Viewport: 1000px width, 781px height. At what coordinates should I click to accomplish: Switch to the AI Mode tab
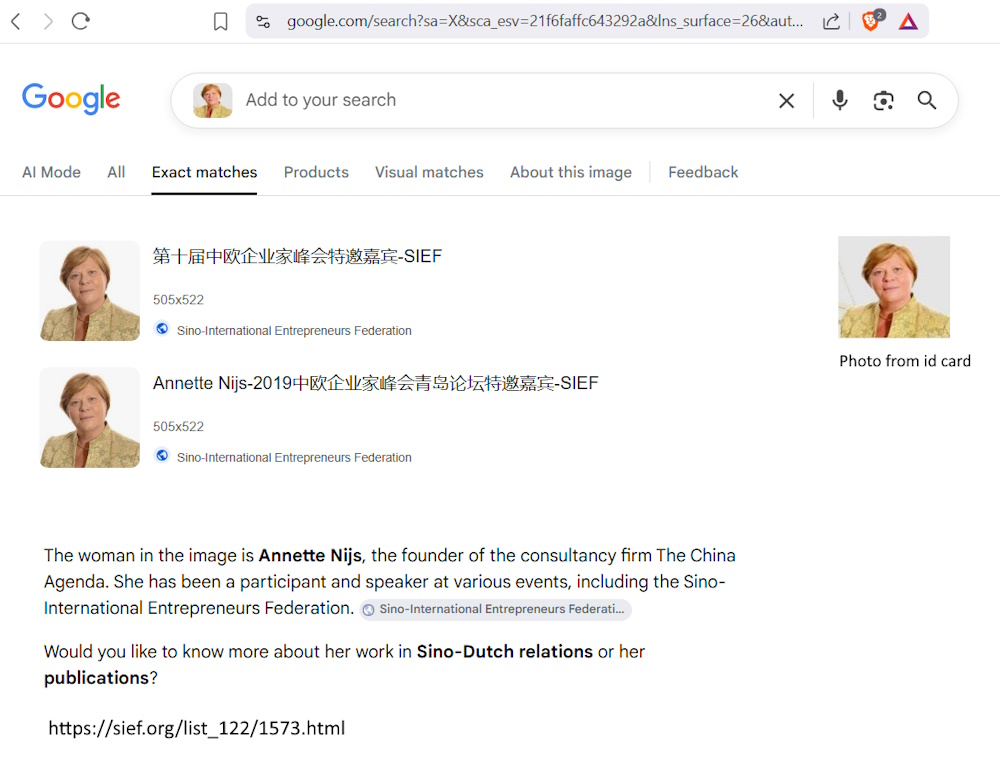(51, 172)
